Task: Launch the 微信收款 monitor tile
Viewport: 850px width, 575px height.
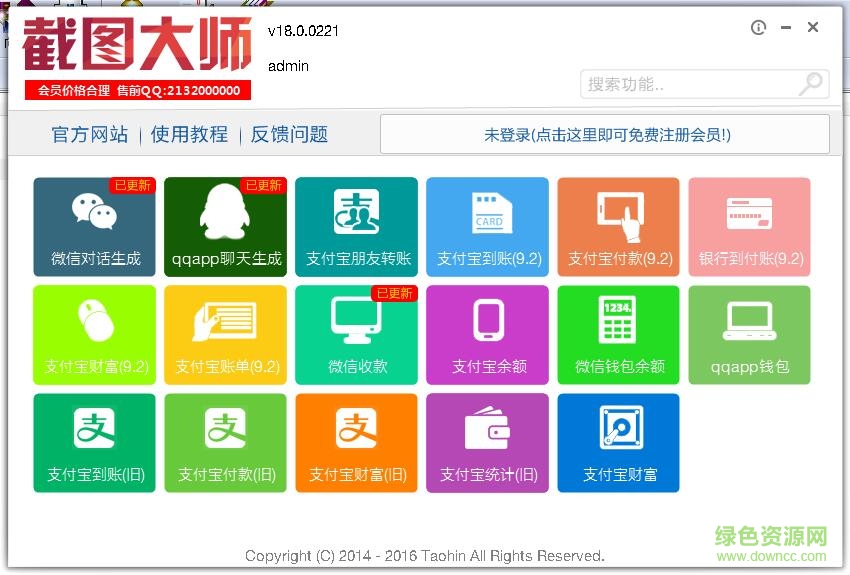Action: click(x=357, y=335)
